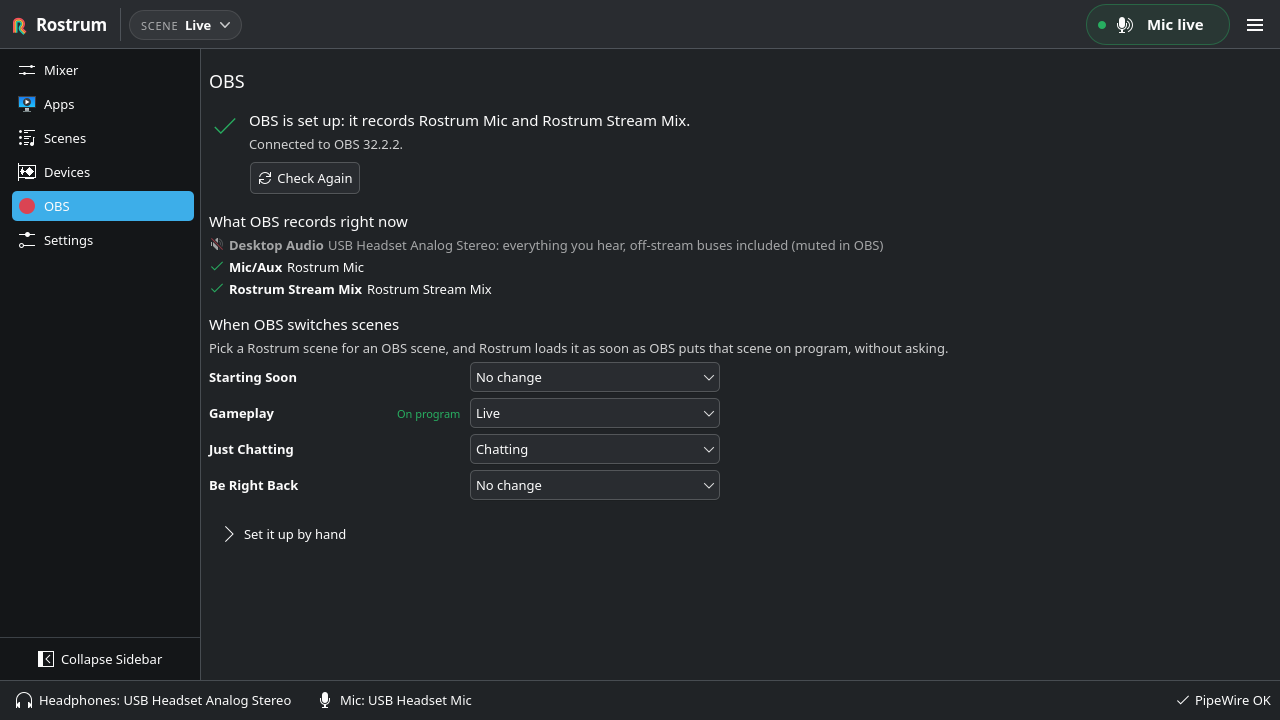Click the Just Chatting row label
This screenshot has width=1280, height=720.
251,449
